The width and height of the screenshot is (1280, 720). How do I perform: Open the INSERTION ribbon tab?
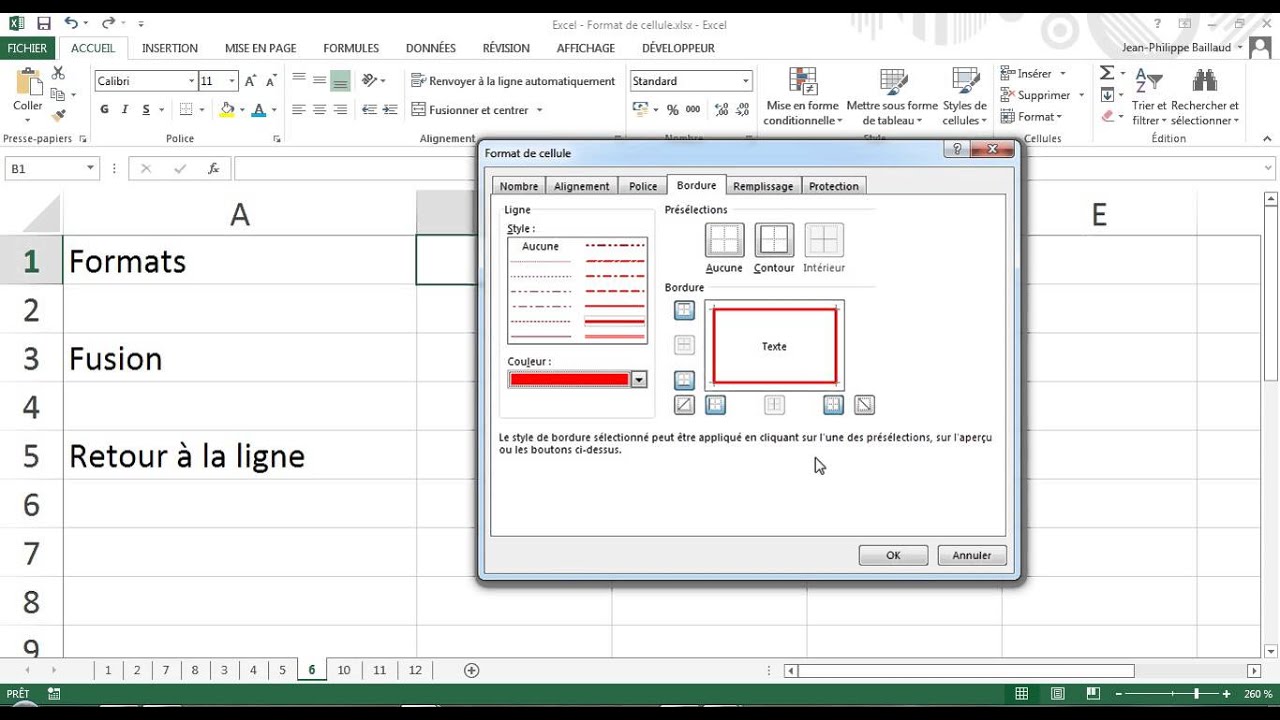click(x=170, y=48)
